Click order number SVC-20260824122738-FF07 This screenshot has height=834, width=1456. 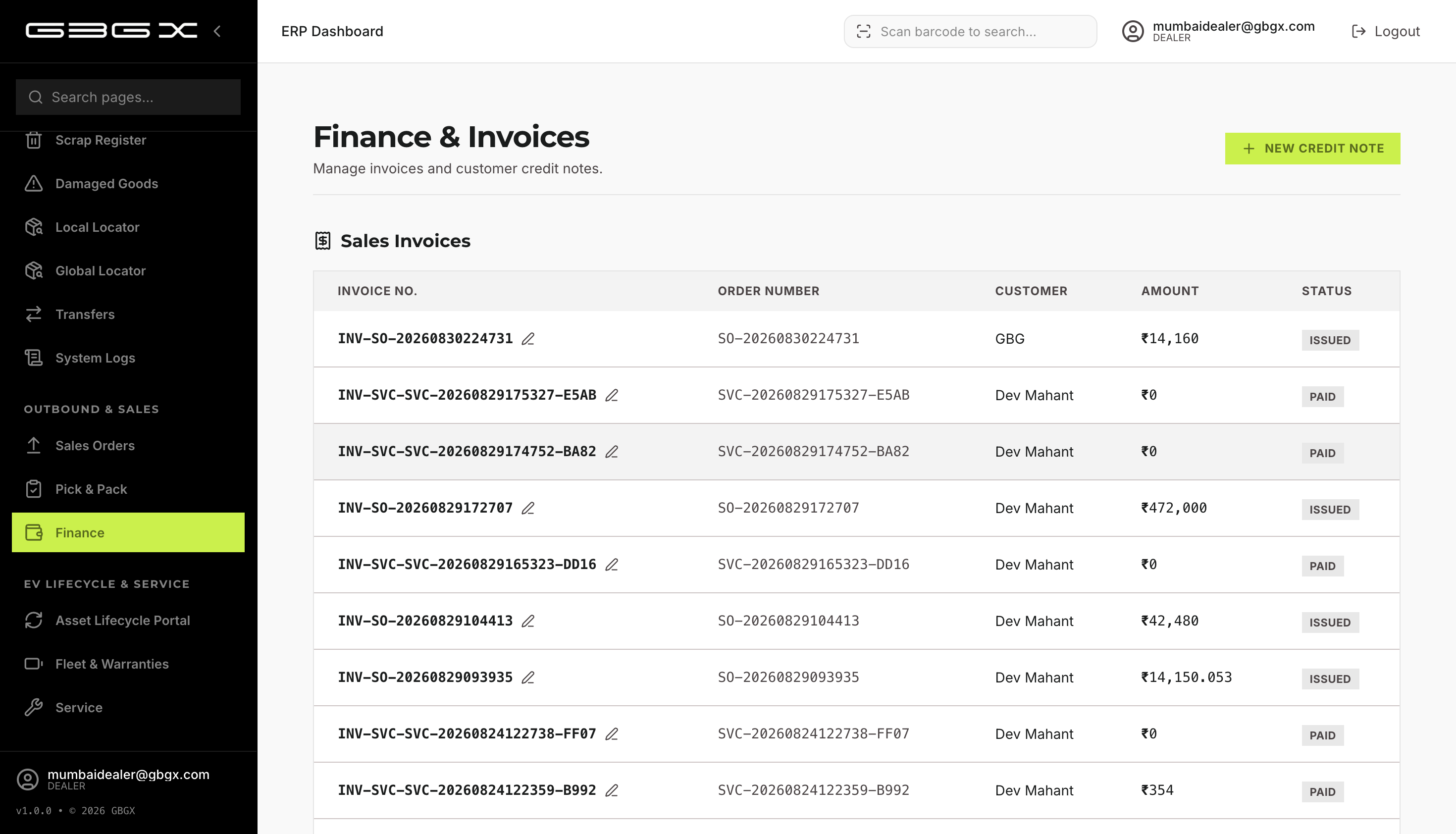click(813, 734)
